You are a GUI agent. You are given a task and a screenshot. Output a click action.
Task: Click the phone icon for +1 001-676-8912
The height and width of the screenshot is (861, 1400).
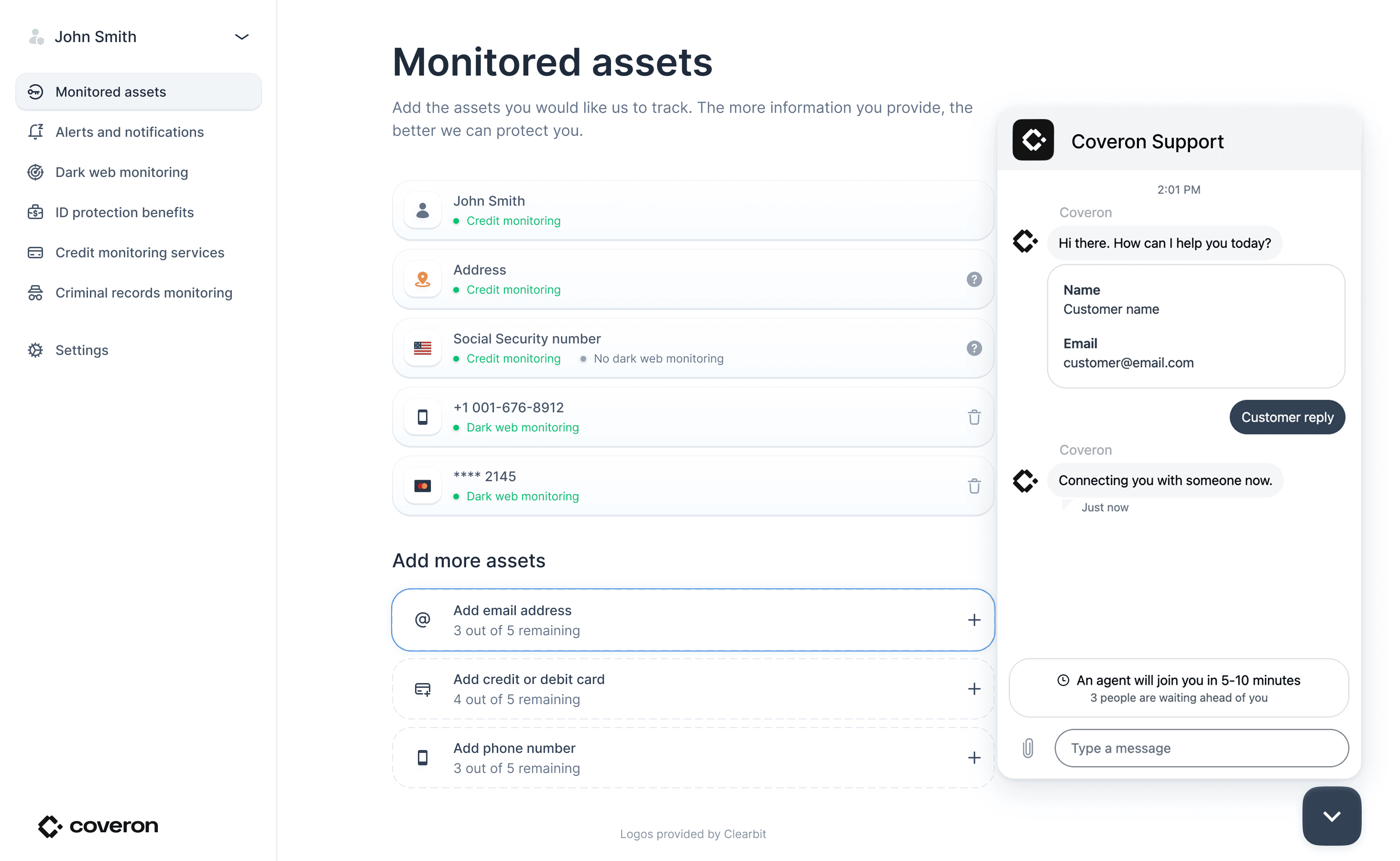point(422,418)
